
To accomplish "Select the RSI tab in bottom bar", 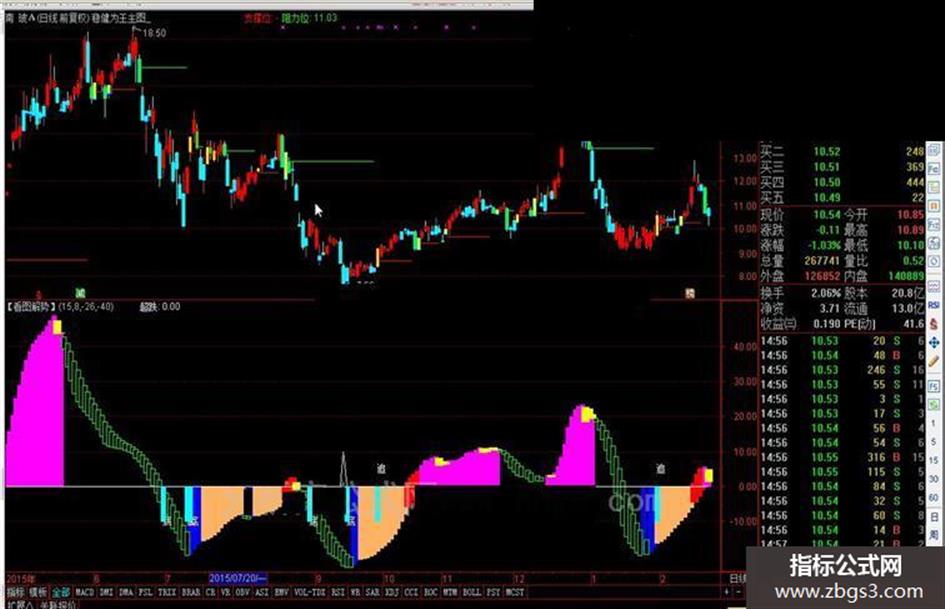I will tap(338, 593).
